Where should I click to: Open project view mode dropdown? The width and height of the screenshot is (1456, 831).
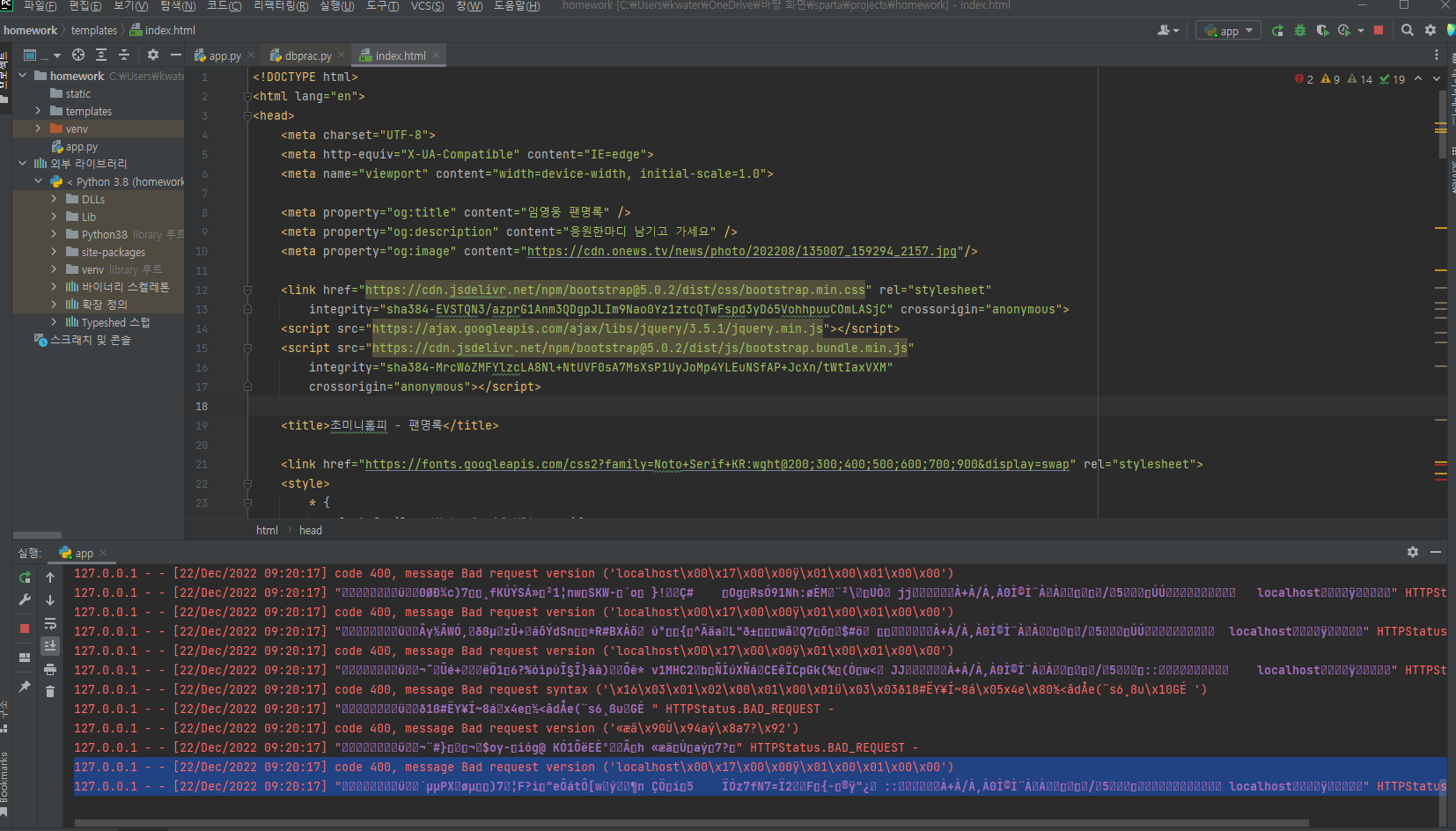[41, 55]
